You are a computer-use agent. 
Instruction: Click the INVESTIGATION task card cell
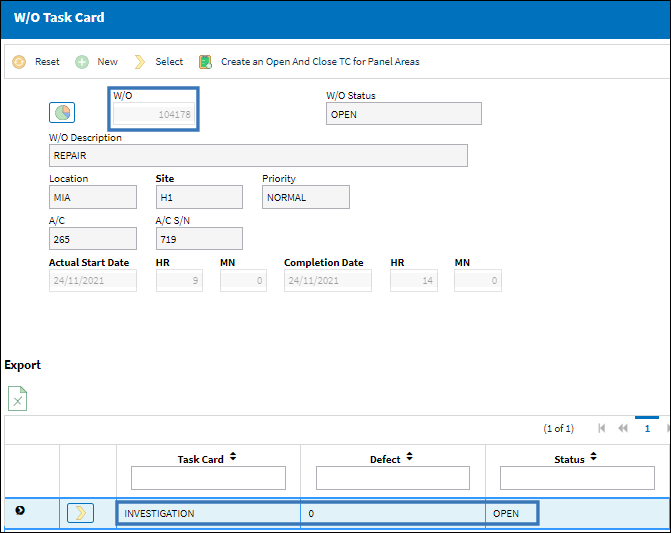pos(209,513)
